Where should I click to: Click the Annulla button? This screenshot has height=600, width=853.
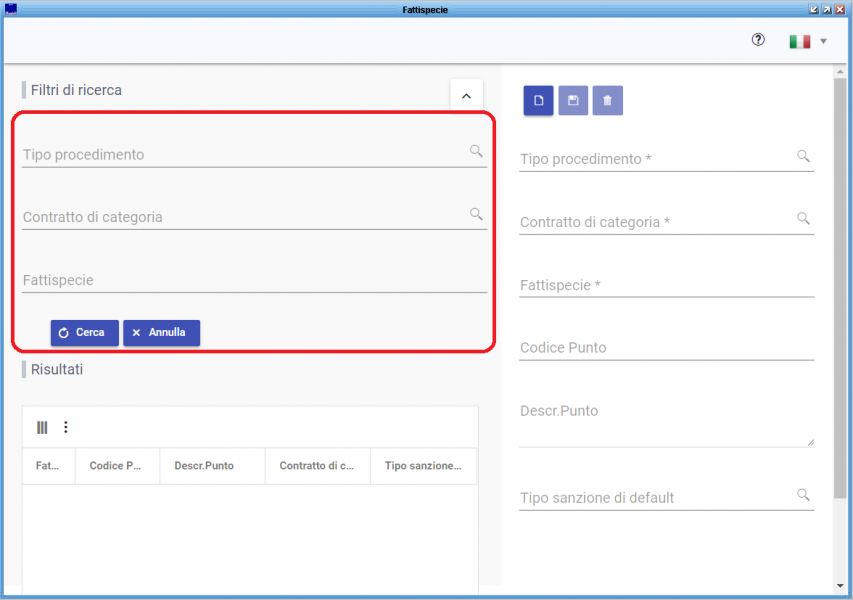pos(162,332)
